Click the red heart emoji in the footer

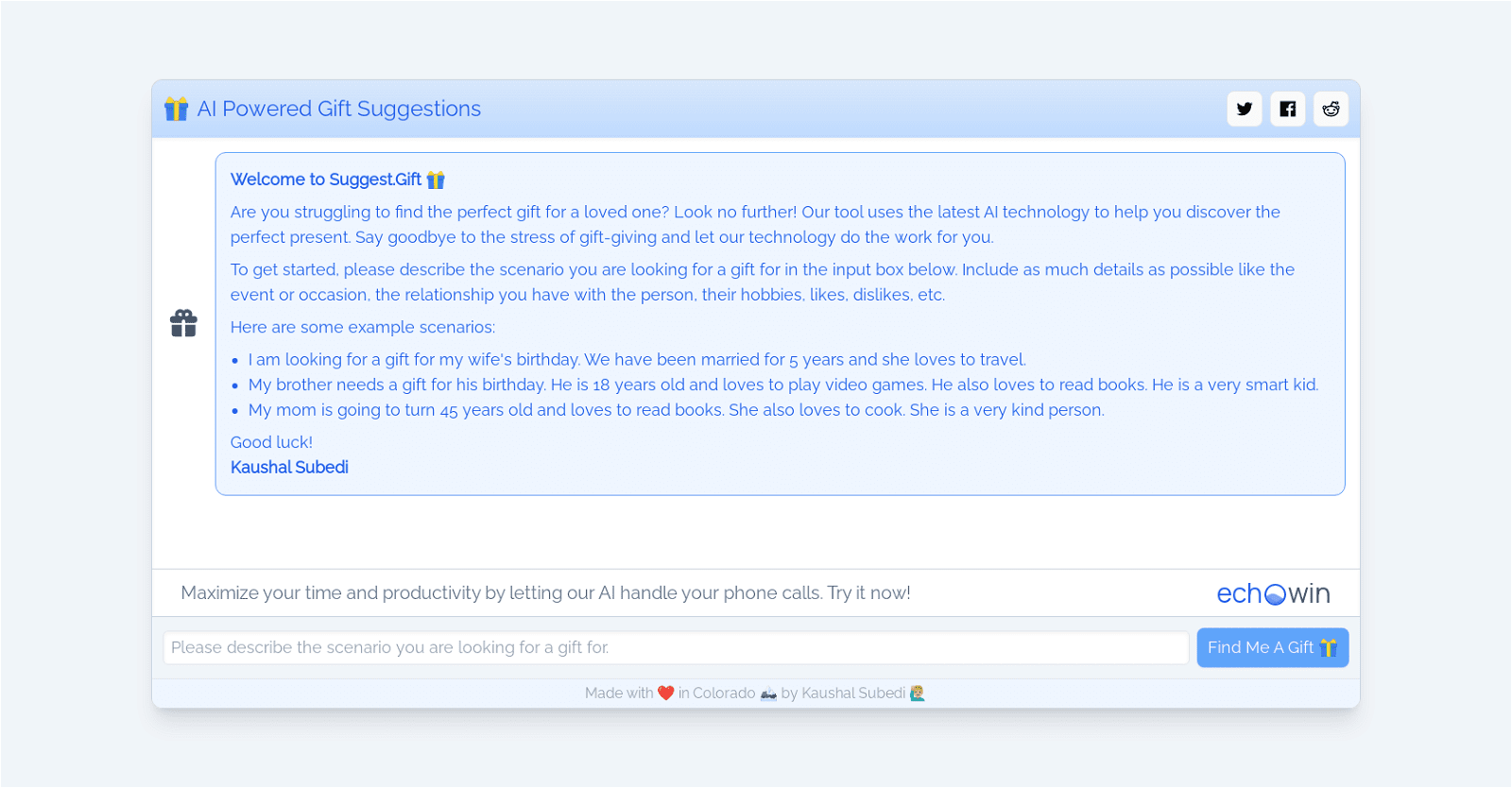point(665,693)
